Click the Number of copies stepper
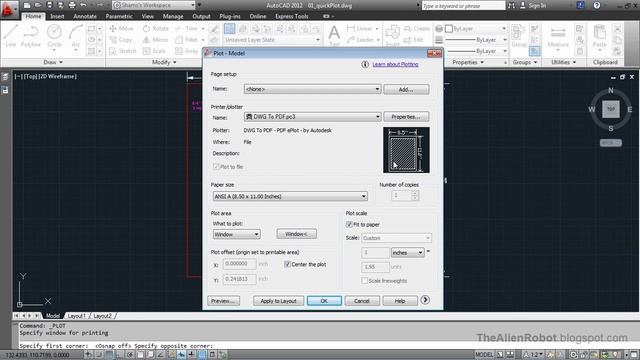The image size is (640, 360). click(x=415, y=196)
